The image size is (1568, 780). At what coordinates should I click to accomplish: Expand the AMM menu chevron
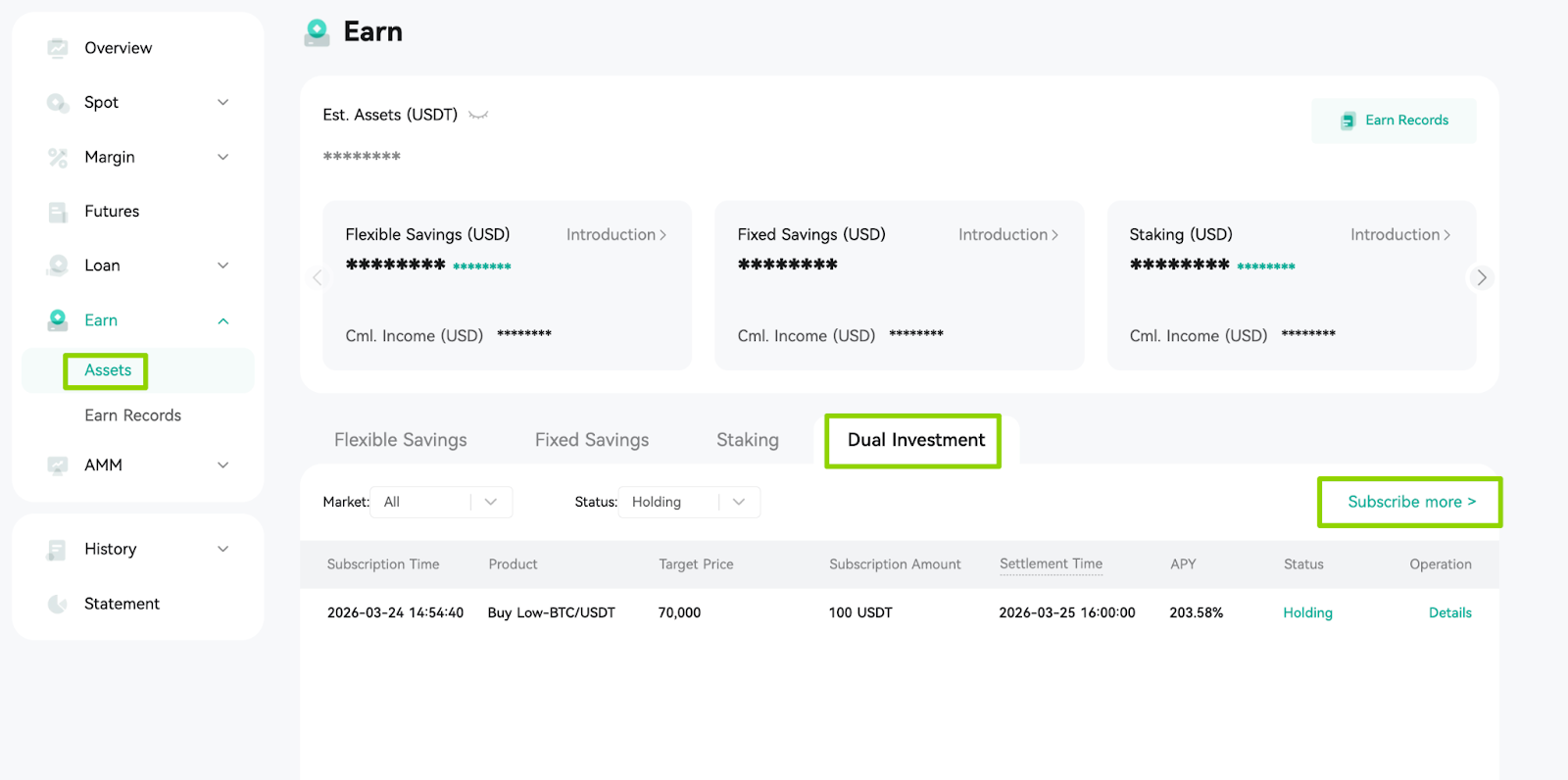coord(223,465)
